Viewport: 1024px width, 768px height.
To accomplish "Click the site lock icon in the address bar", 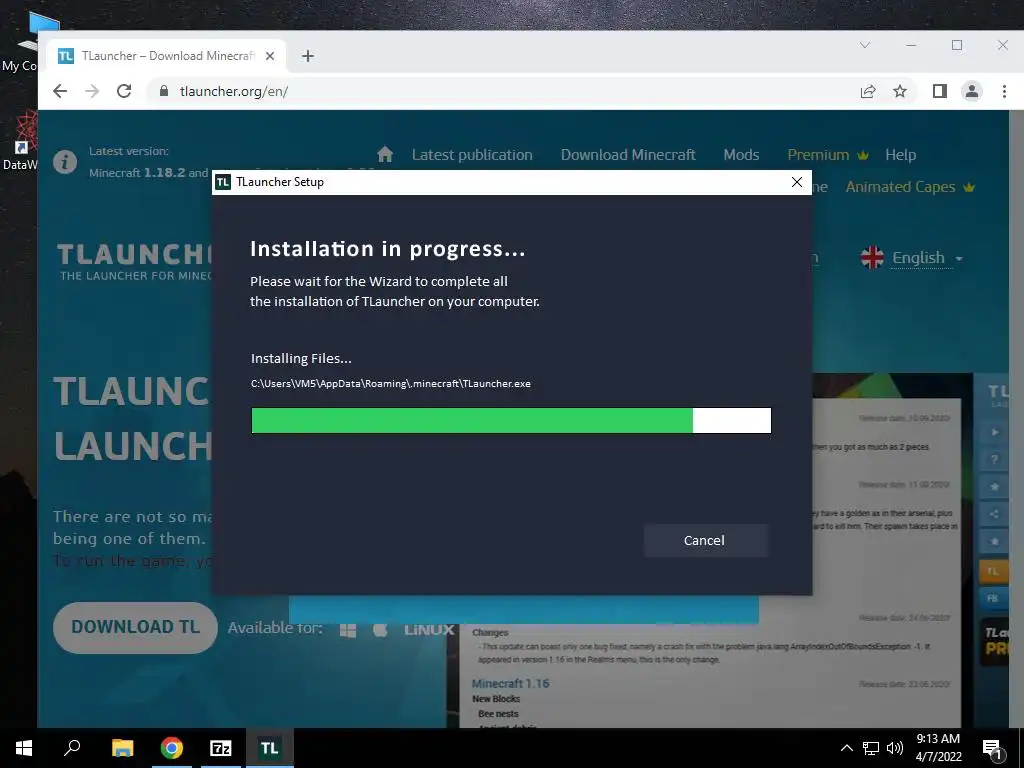I will tap(164, 91).
